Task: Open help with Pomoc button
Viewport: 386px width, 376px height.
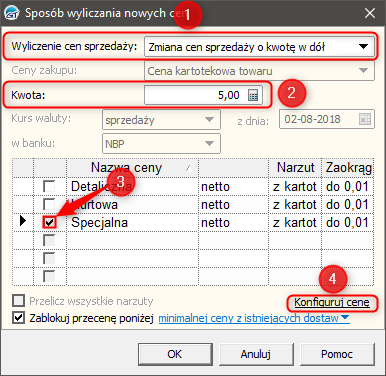Action: click(x=337, y=354)
